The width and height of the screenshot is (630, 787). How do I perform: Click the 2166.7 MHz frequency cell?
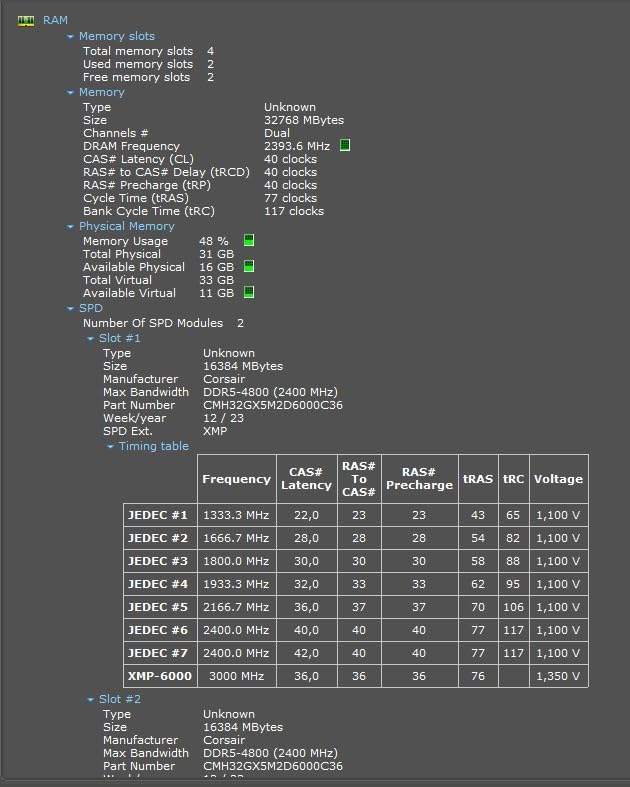pos(236,608)
